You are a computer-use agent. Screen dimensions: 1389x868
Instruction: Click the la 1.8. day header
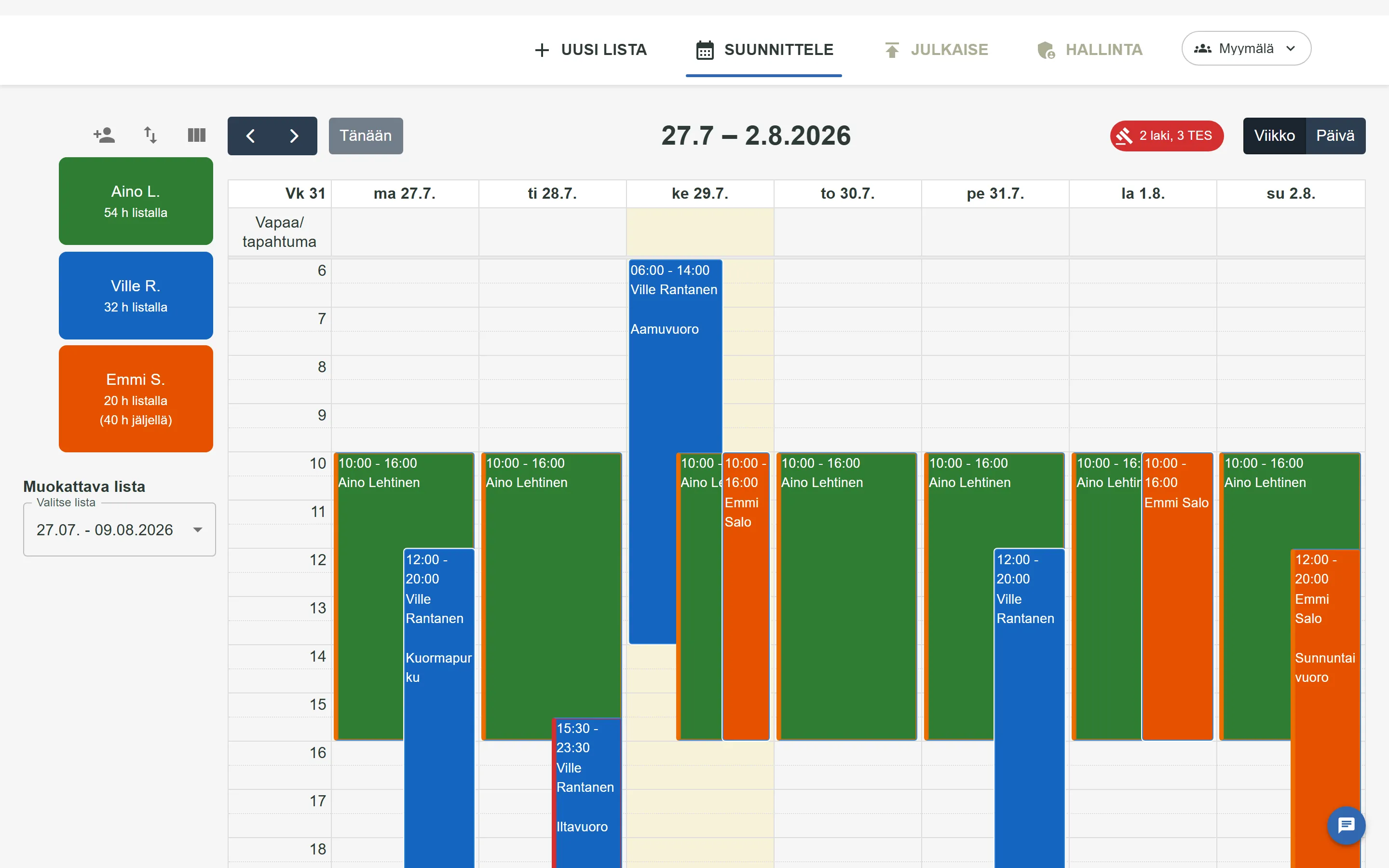click(1143, 194)
